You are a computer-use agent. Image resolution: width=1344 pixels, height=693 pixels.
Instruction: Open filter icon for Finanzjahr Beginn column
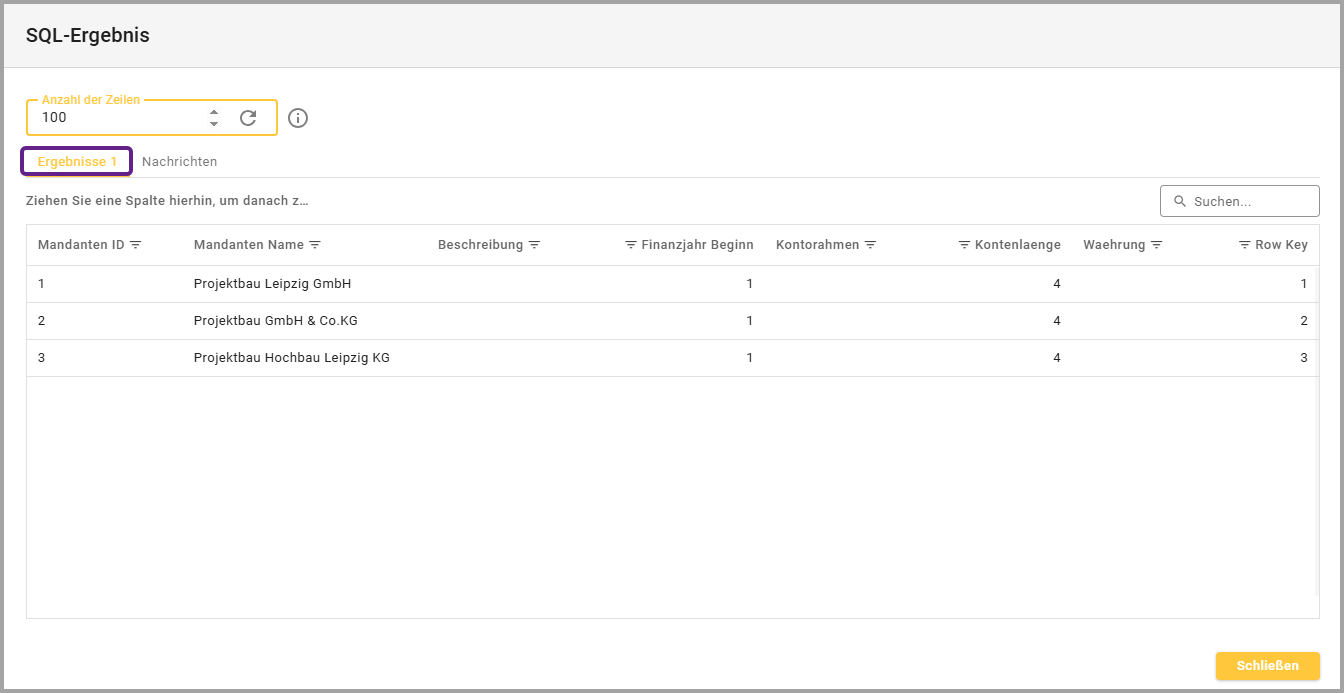coord(631,245)
